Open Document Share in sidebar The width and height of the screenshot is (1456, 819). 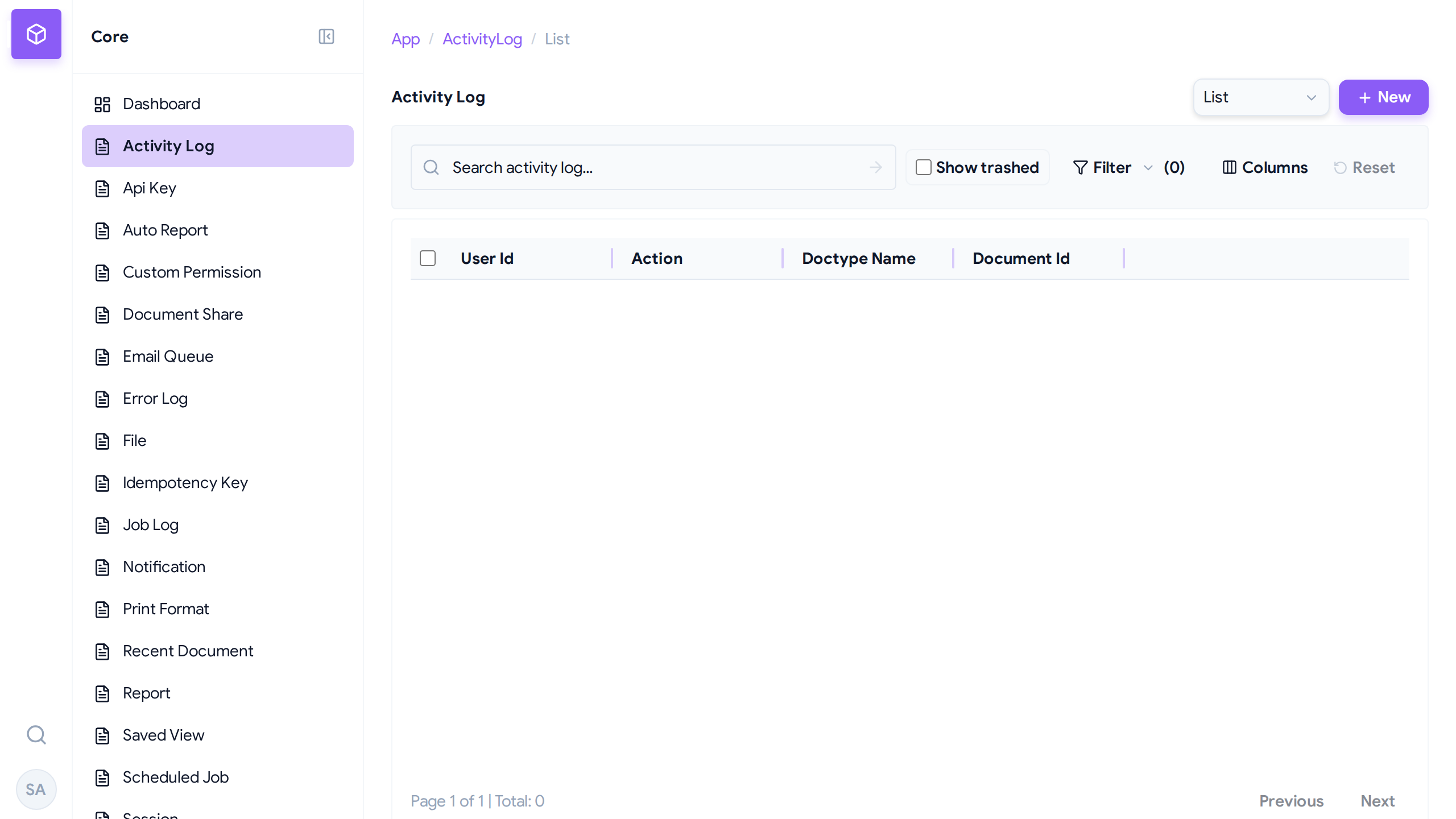click(218, 315)
